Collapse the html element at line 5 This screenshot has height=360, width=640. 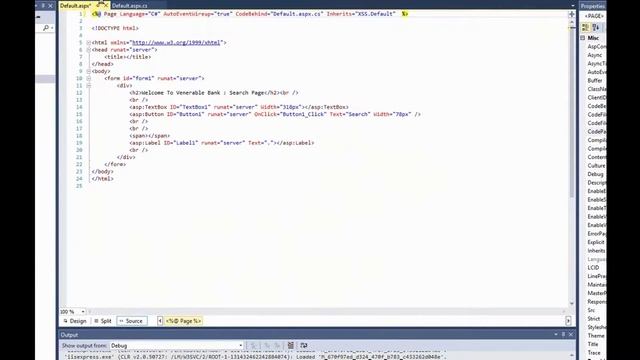tap(89, 42)
